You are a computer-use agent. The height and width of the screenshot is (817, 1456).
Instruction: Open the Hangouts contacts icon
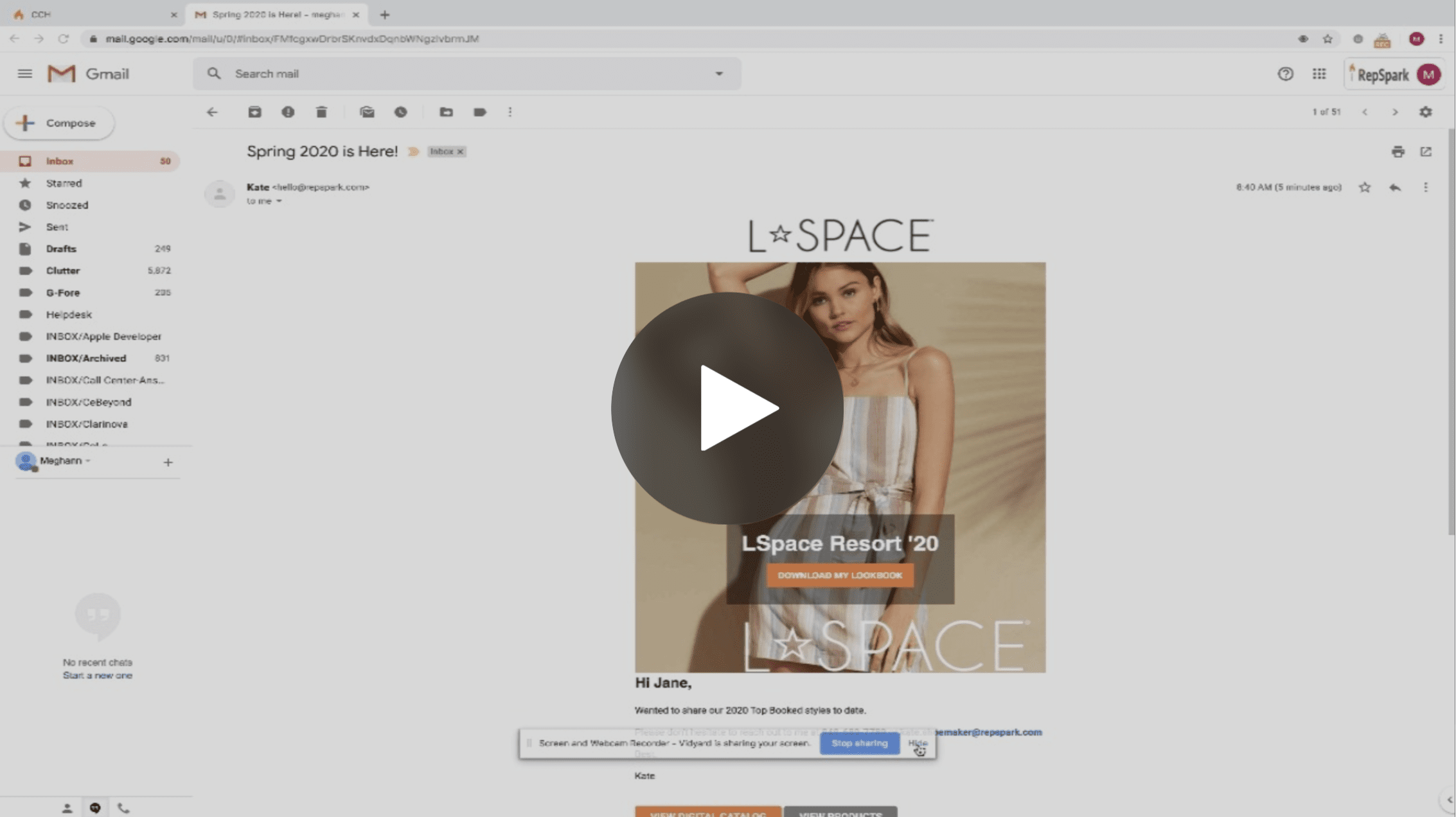67,809
